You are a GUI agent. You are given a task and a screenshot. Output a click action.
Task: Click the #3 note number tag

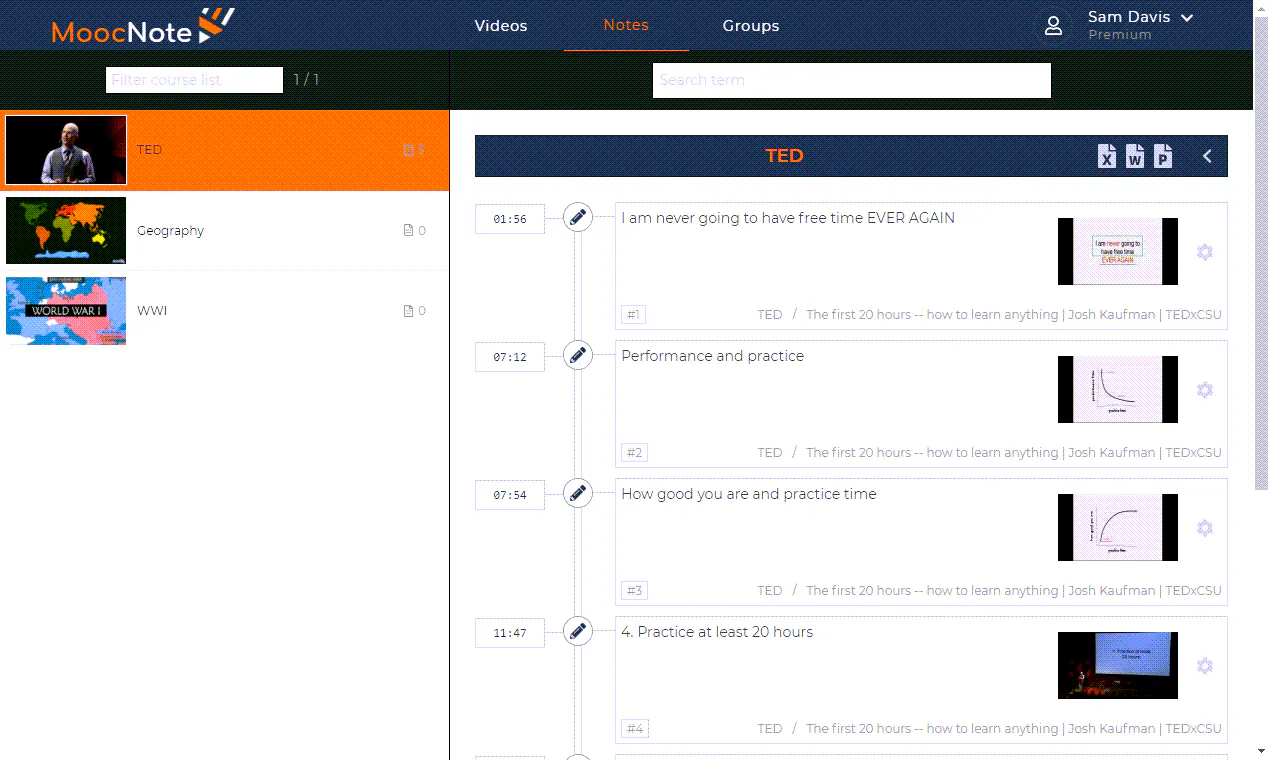click(635, 591)
